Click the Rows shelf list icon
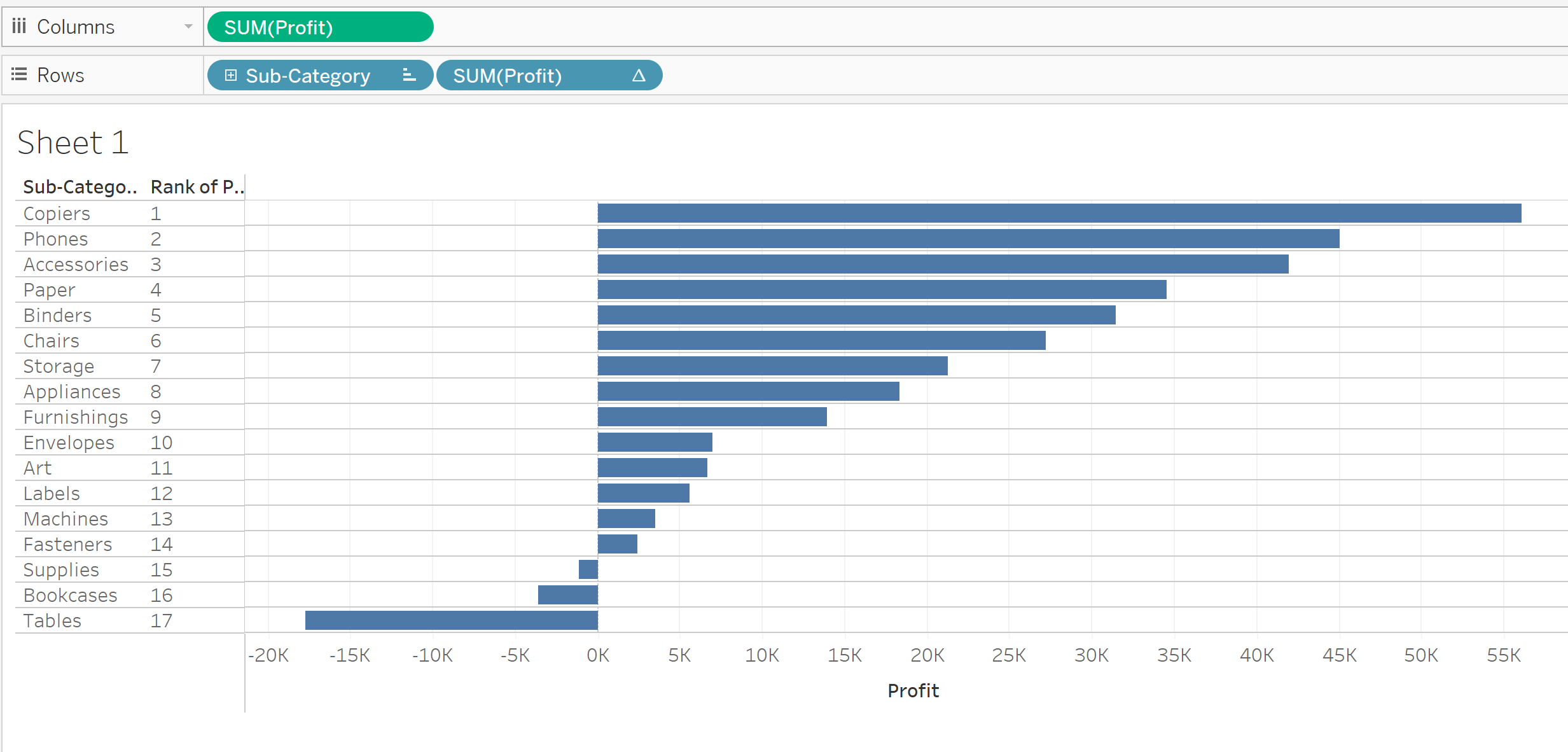 [19, 74]
